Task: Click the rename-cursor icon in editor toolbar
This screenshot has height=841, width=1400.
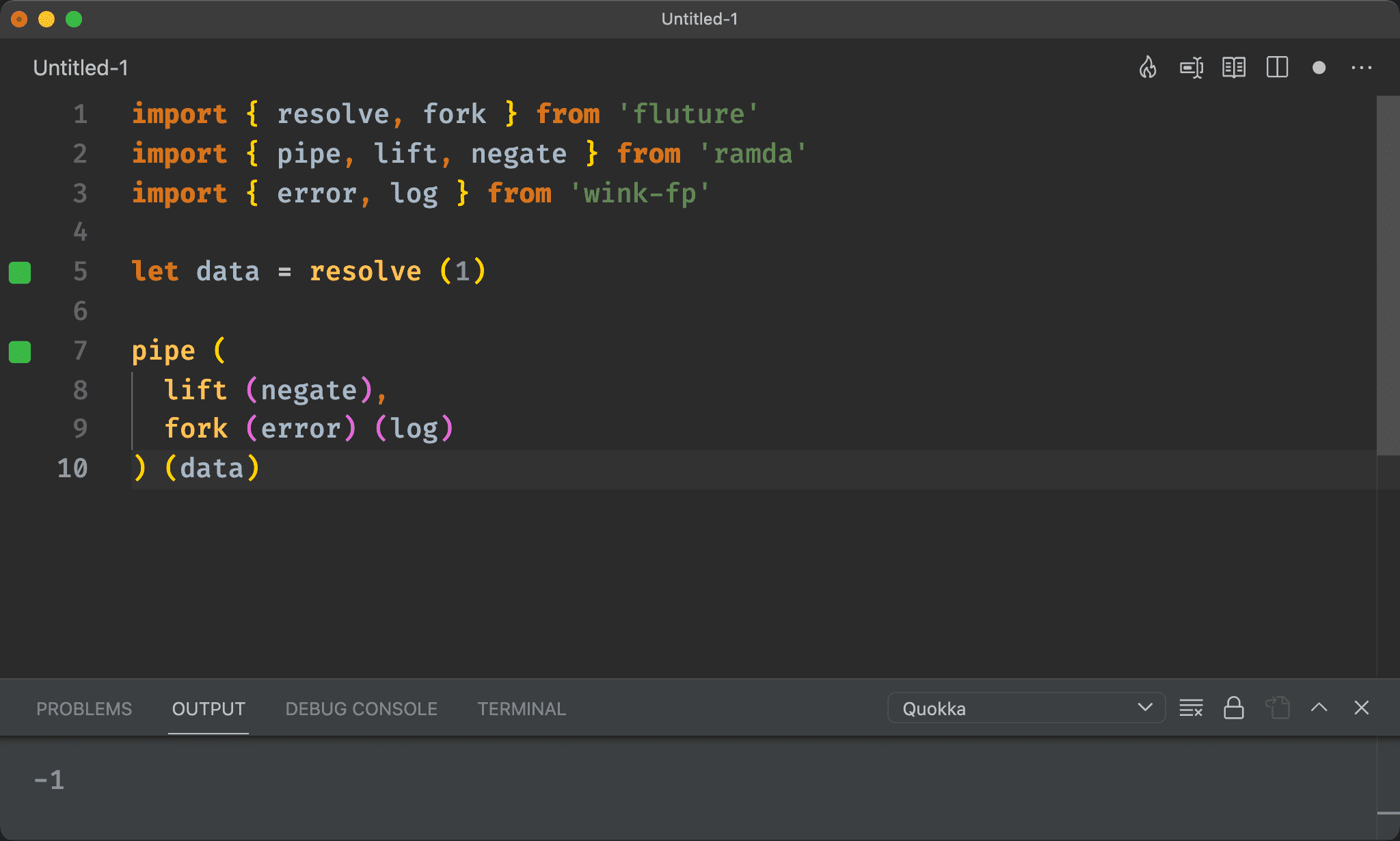Action: [1192, 68]
